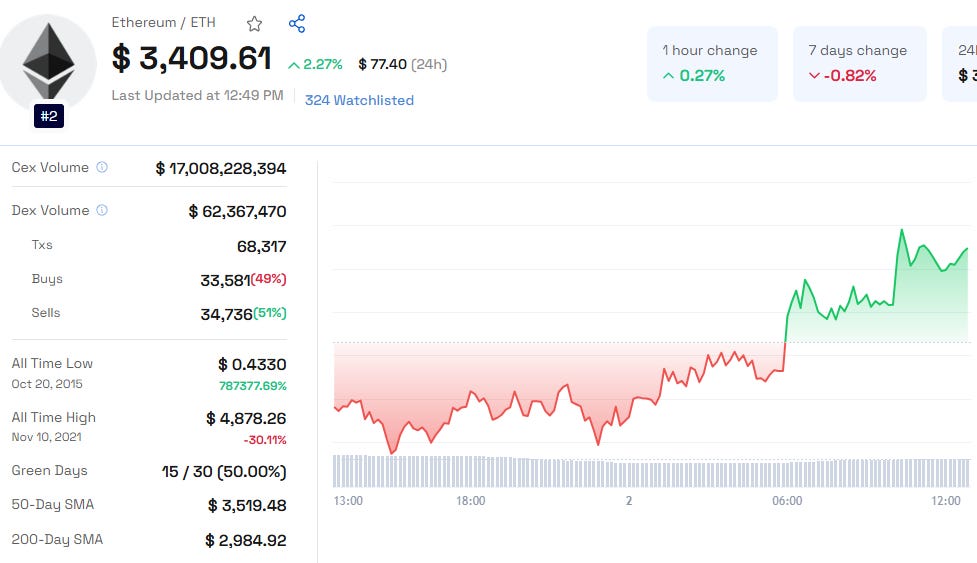Image resolution: width=977 pixels, height=563 pixels.
Task: Click the Sells value 34,736
Action: coord(226,315)
